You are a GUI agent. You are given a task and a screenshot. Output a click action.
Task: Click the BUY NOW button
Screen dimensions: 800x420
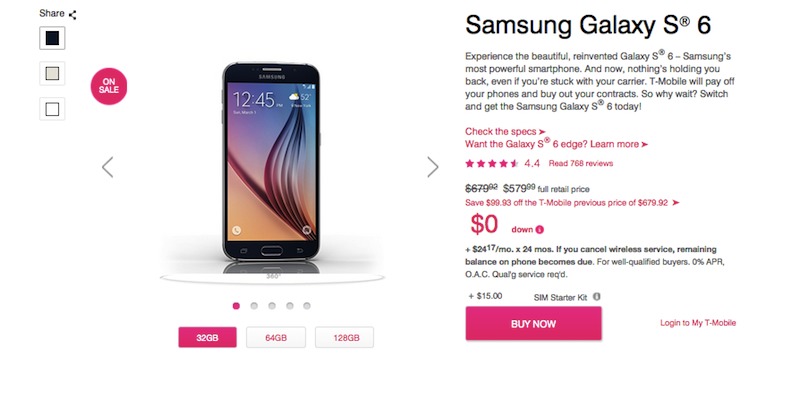533,324
